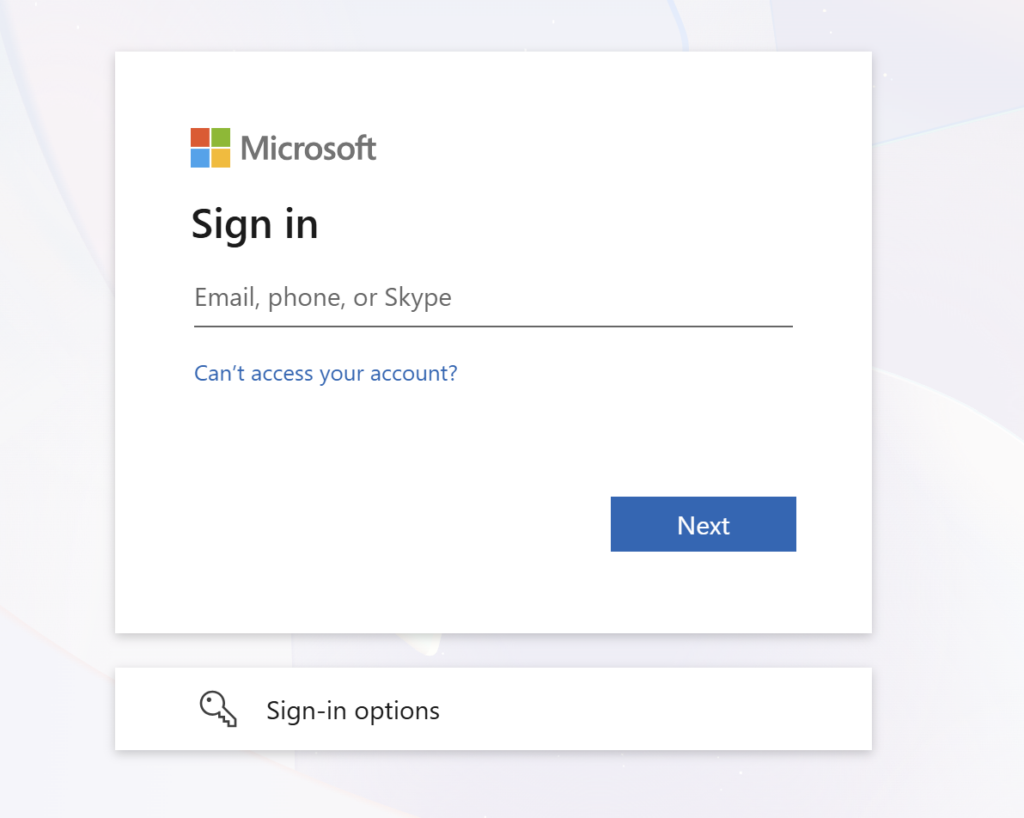The image size is (1024, 818).
Task: Click the page background outside the sign-in card
Action: pyautogui.click(x=950, y=400)
